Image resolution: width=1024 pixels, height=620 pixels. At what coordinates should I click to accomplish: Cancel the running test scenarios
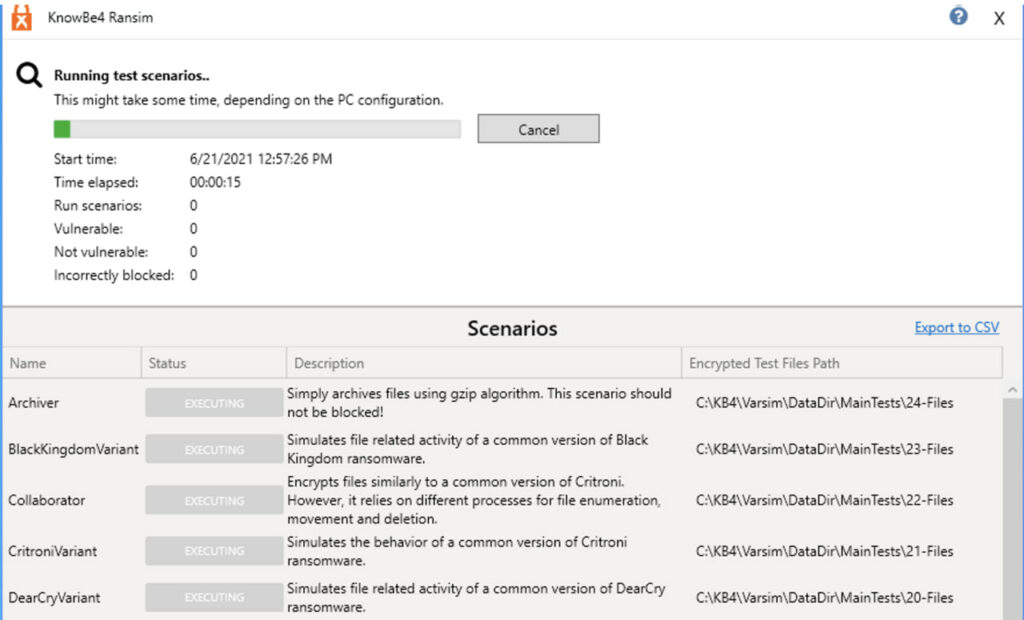tap(538, 129)
